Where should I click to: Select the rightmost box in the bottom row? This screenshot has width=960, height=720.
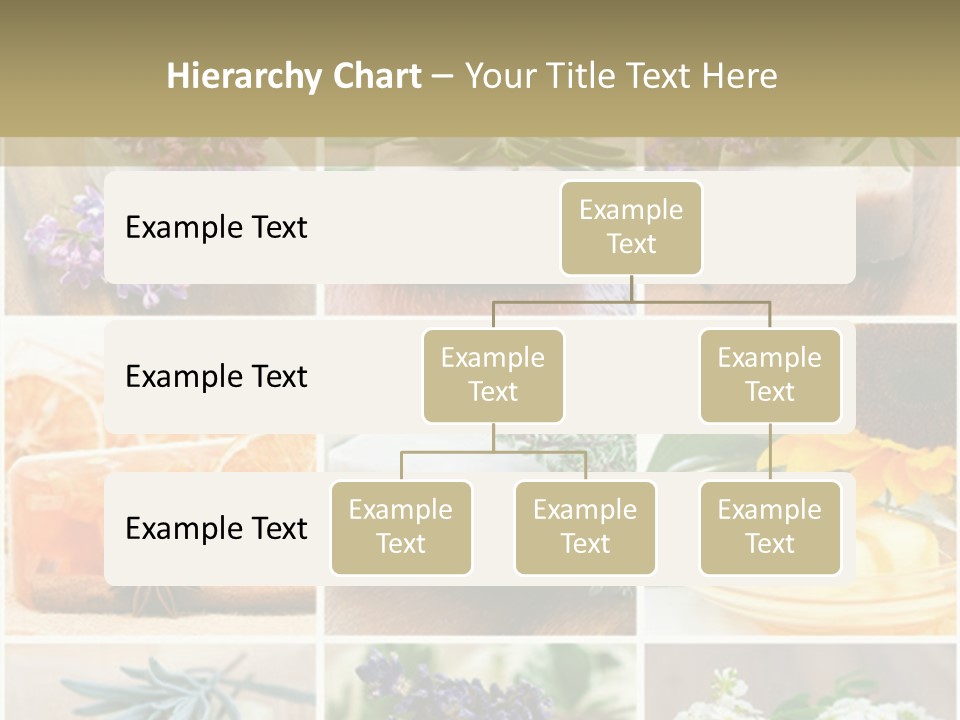770,527
